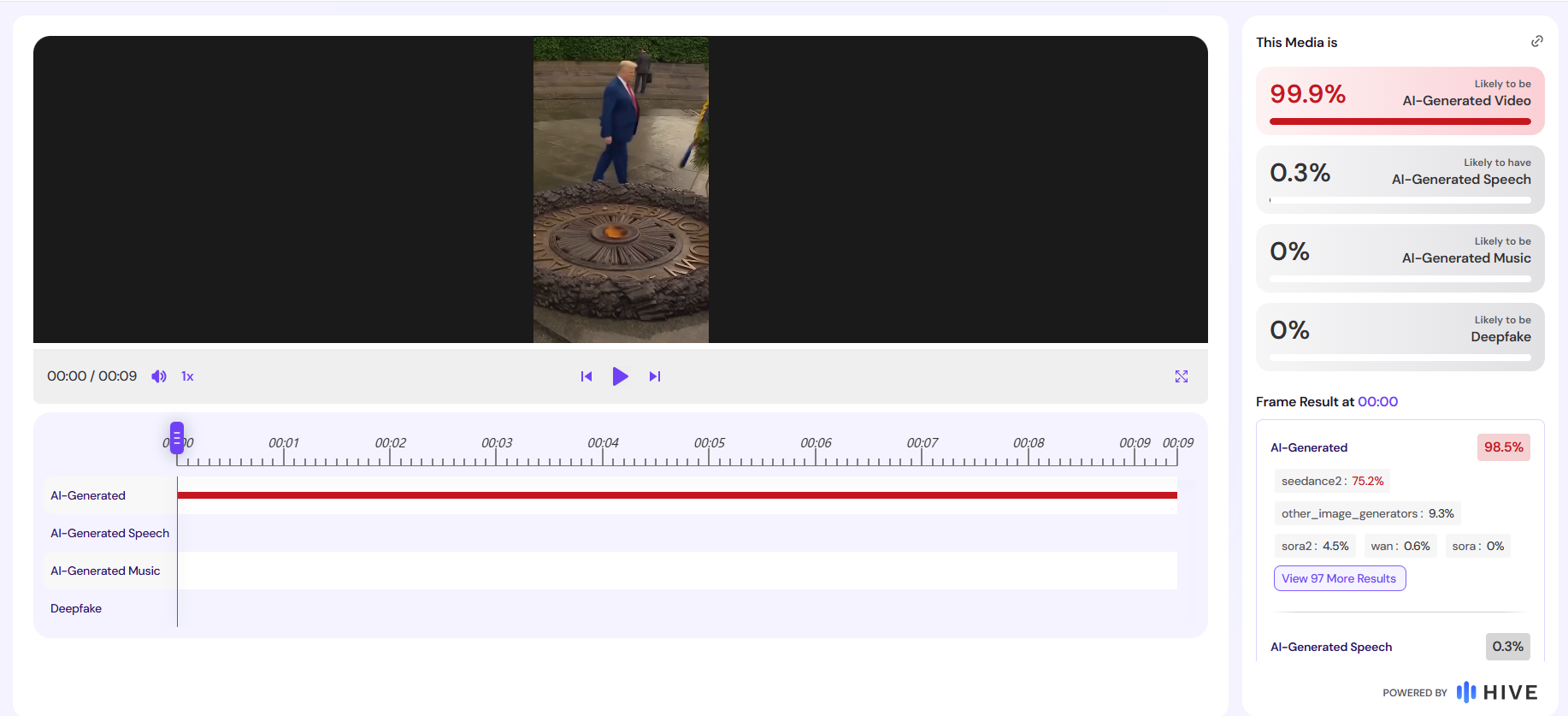Click the AI-Generated Speech frame result heading
1568x716 pixels.
(x=1331, y=647)
